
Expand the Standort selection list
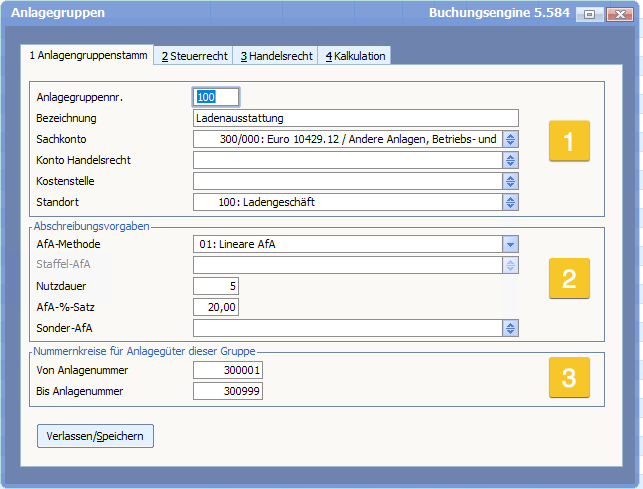tap(511, 202)
